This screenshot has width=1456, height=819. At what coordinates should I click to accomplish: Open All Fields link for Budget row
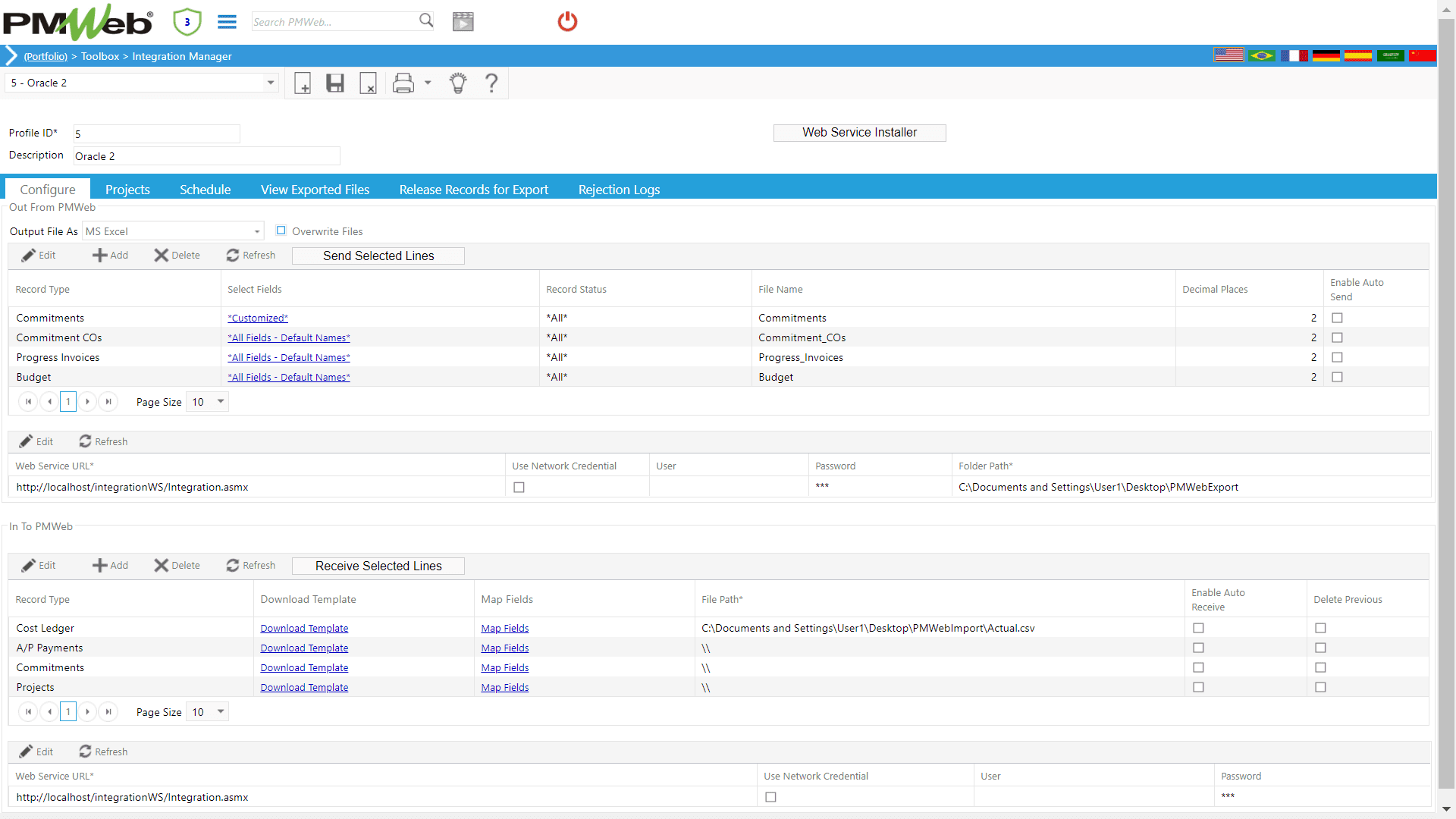(289, 378)
